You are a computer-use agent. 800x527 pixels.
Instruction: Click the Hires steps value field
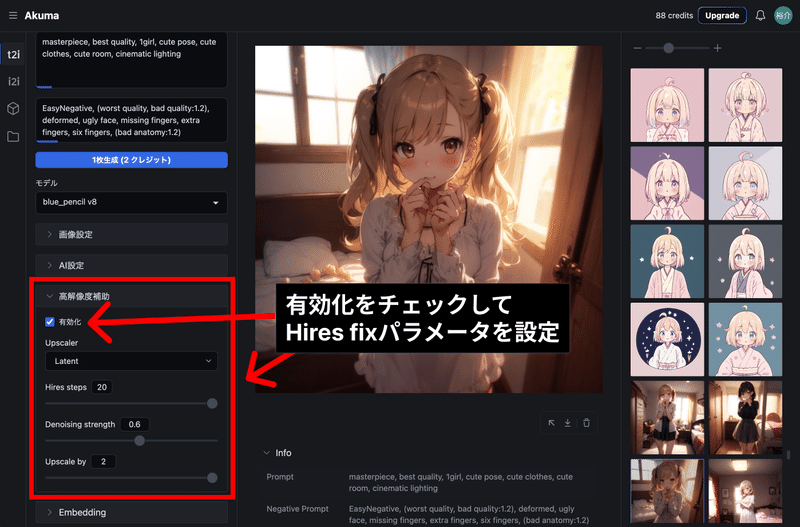pyautogui.click(x=102, y=387)
